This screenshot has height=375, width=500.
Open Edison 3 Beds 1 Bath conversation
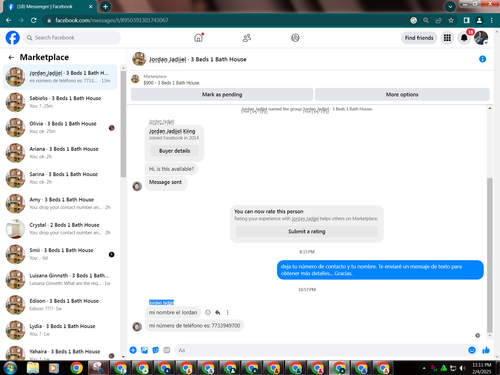click(x=60, y=304)
